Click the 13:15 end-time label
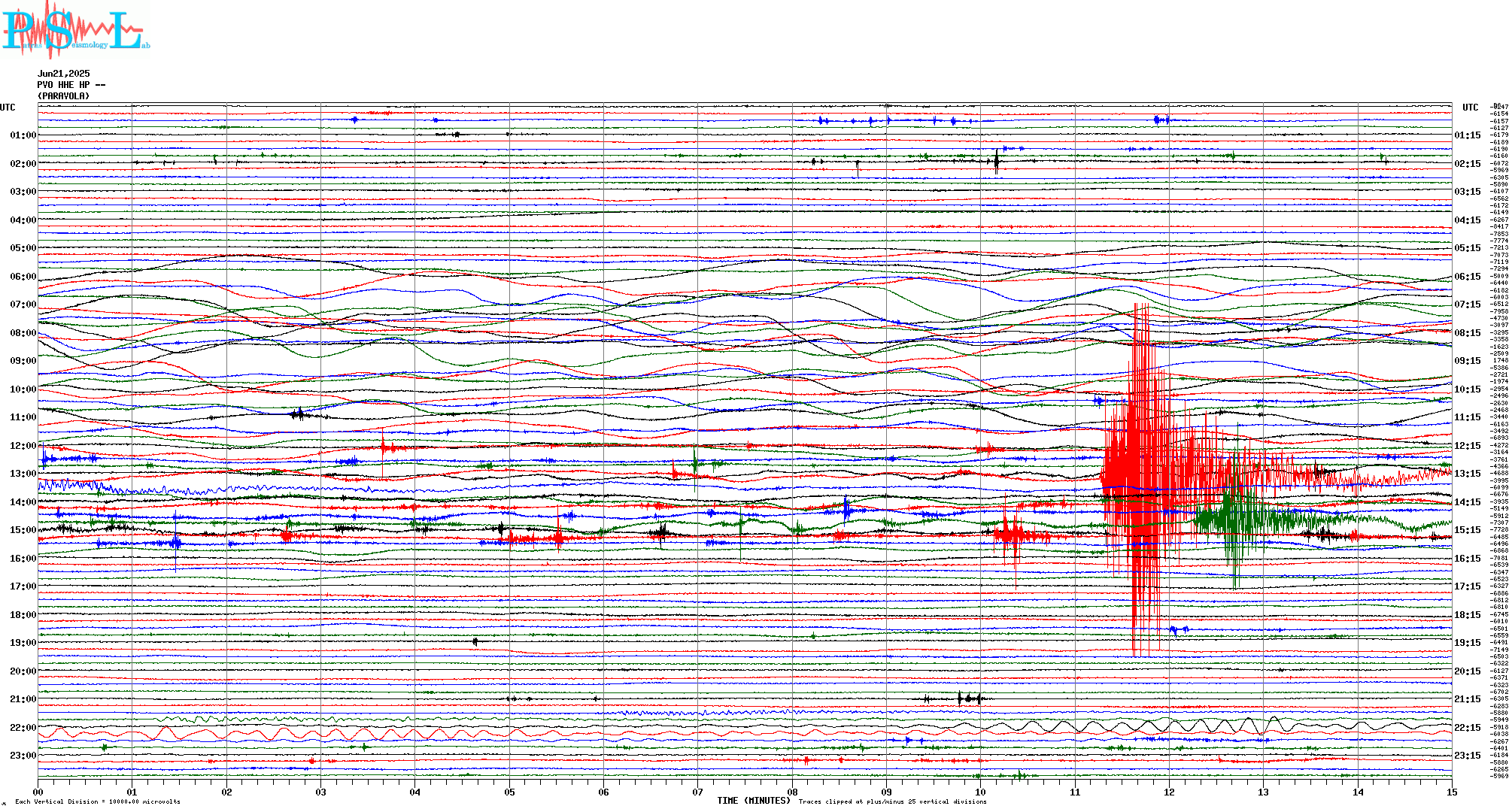Image resolution: width=1512 pixels, height=812 pixels. tap(1468, 474)
